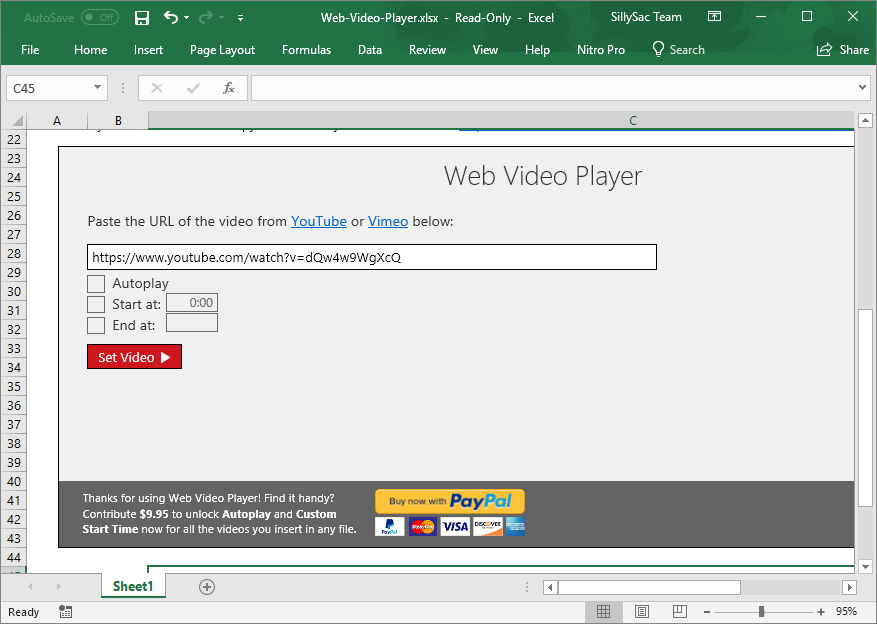Image resolution: width=877 pixels, height=624 pixels.
Task: Click the Name Box showing C45
Action: click(49, 88)
